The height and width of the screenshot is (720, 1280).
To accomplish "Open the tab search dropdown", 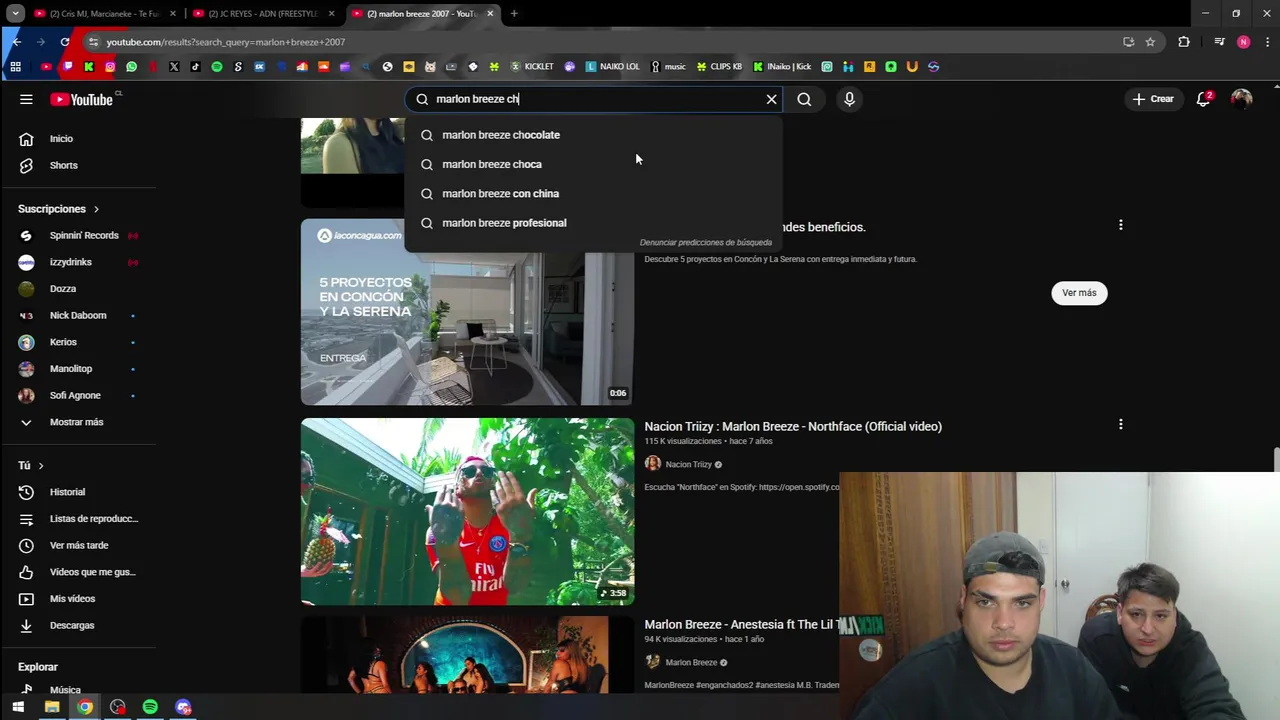I will click(15, 14).
